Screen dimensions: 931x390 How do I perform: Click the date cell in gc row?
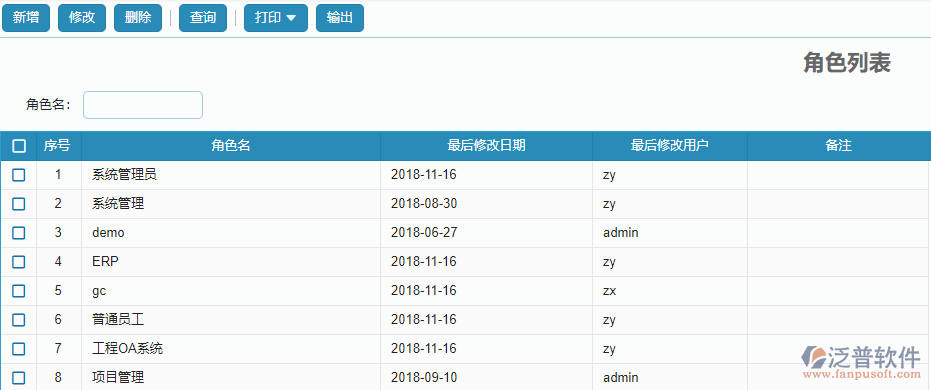pyautogui.click(x=486, y=291)
